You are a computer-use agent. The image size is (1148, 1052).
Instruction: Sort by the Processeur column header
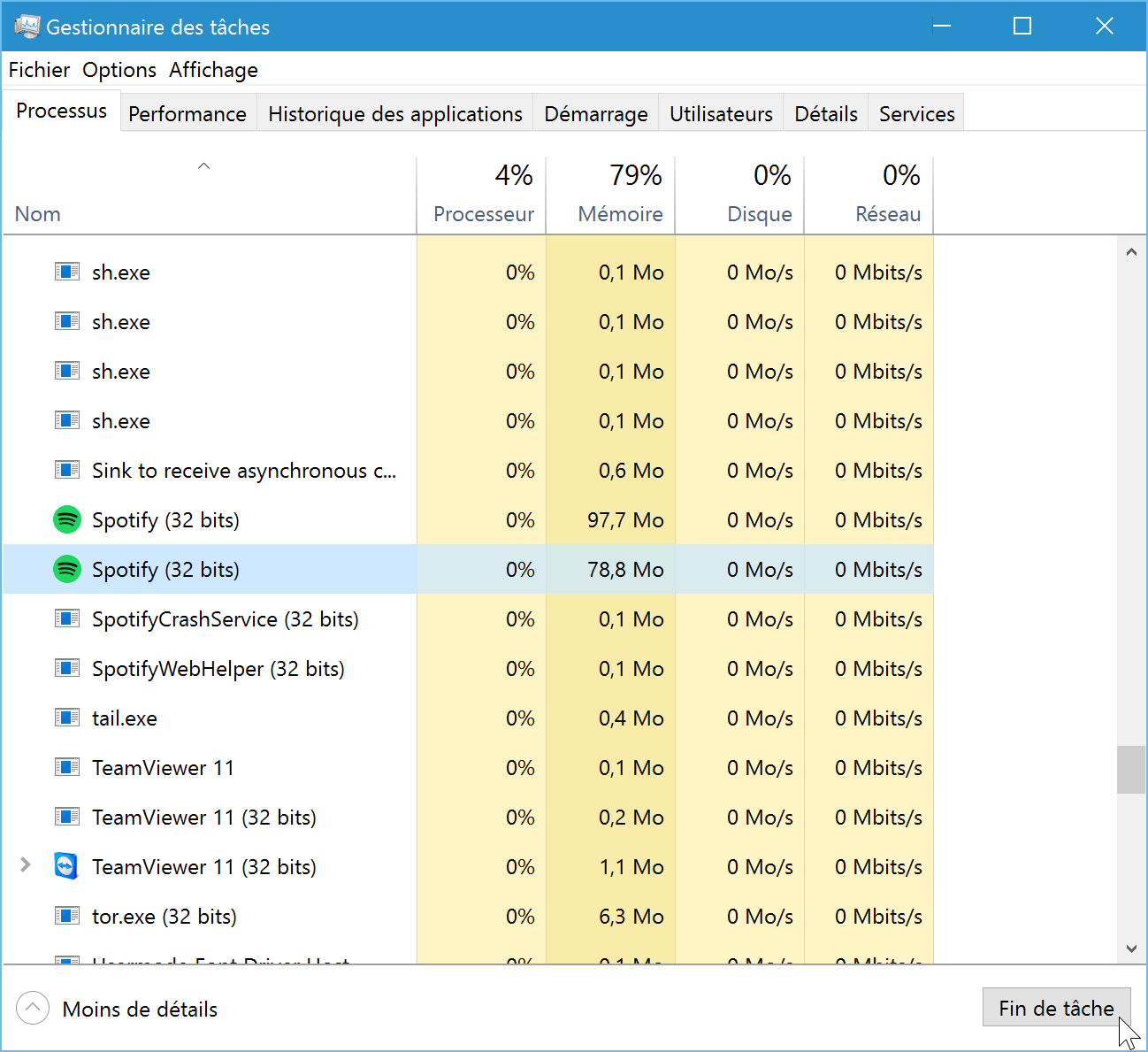pos(481,196)
